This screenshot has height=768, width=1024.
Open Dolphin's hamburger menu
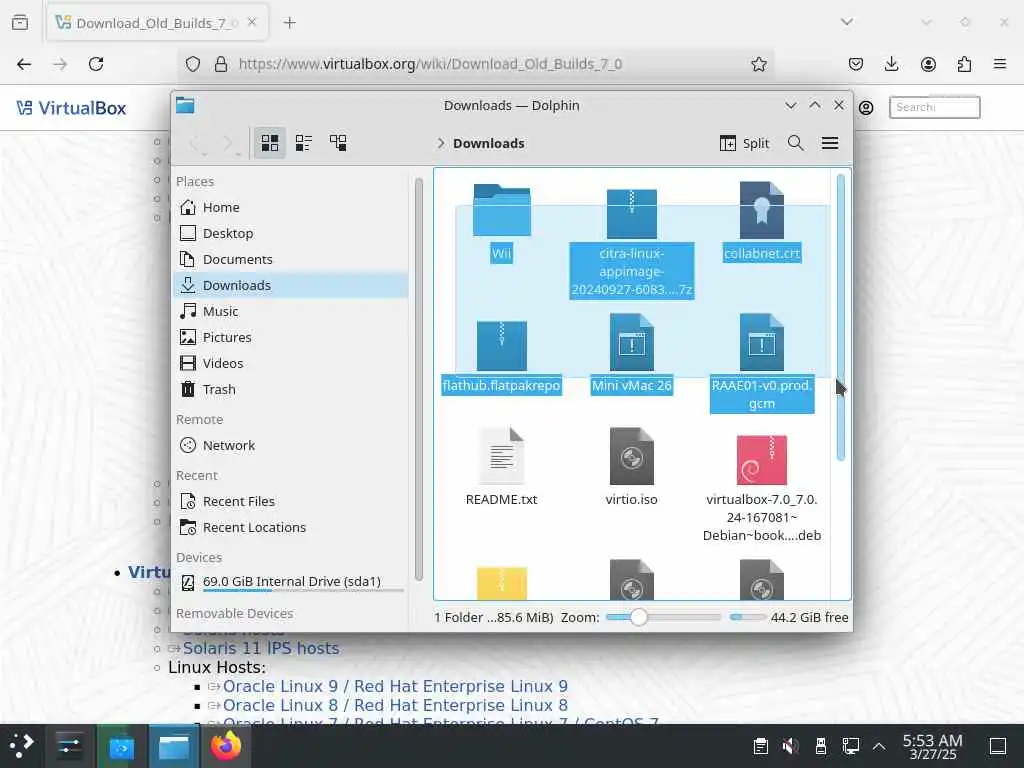(830, 143)
